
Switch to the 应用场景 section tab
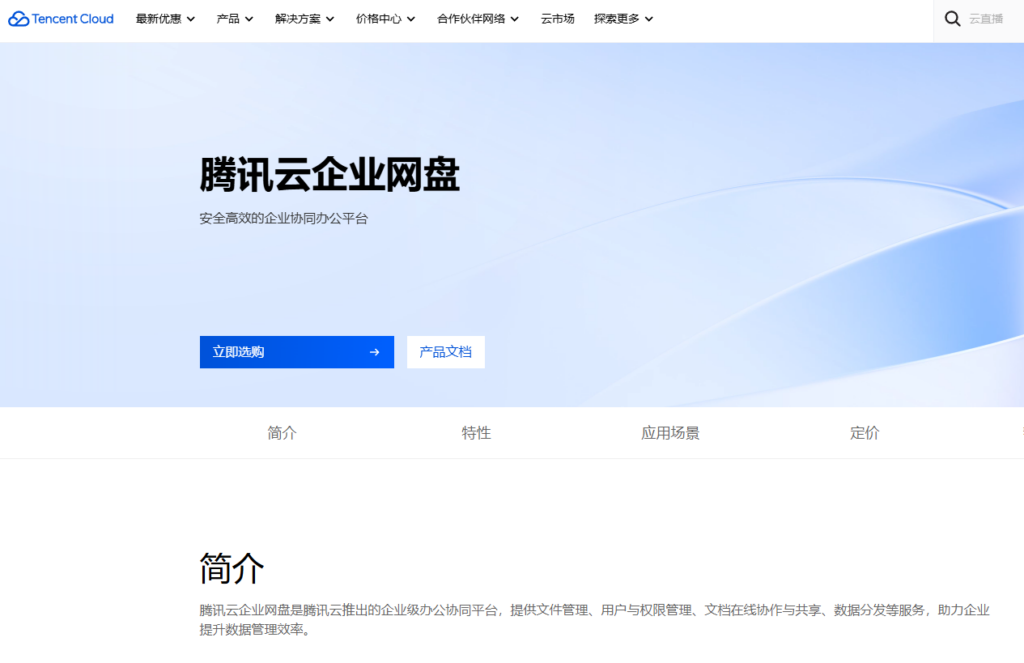(670, 432)
